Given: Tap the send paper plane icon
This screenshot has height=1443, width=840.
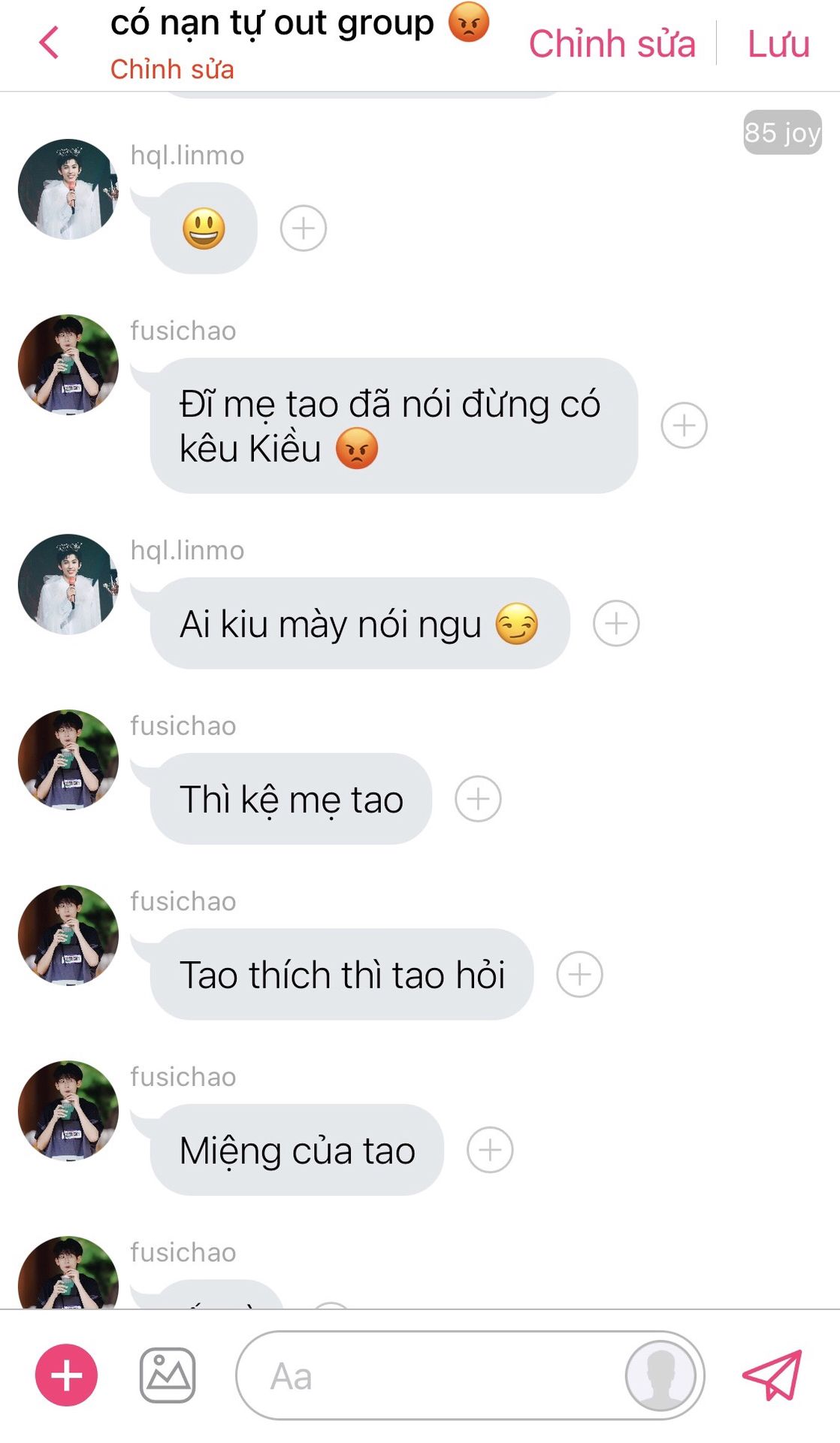Looking at the screenshot, I should pyautogui.click(x=772, y=1375).
